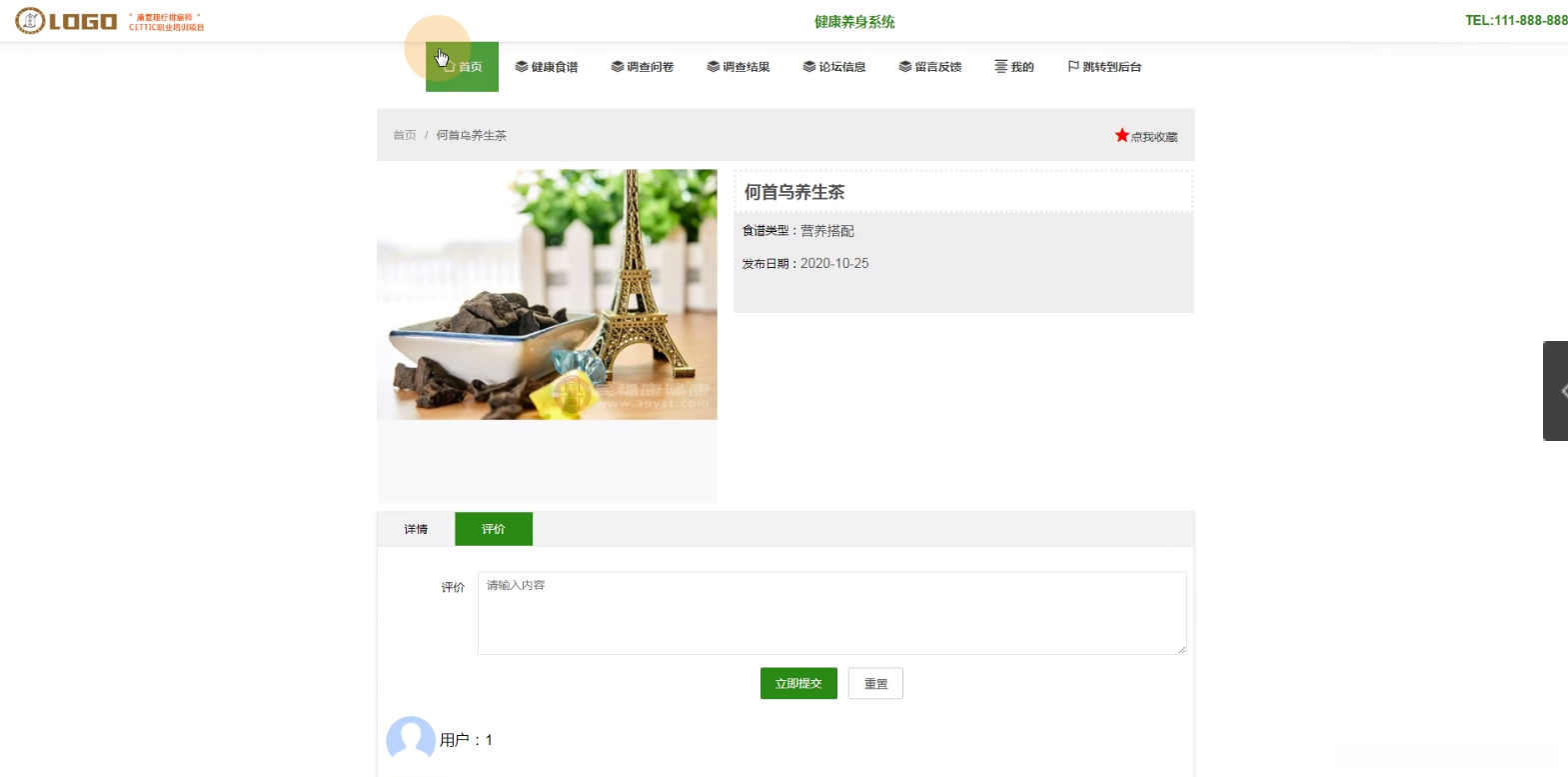Focus the 请输入内容 review textarea

pos(832,613)
